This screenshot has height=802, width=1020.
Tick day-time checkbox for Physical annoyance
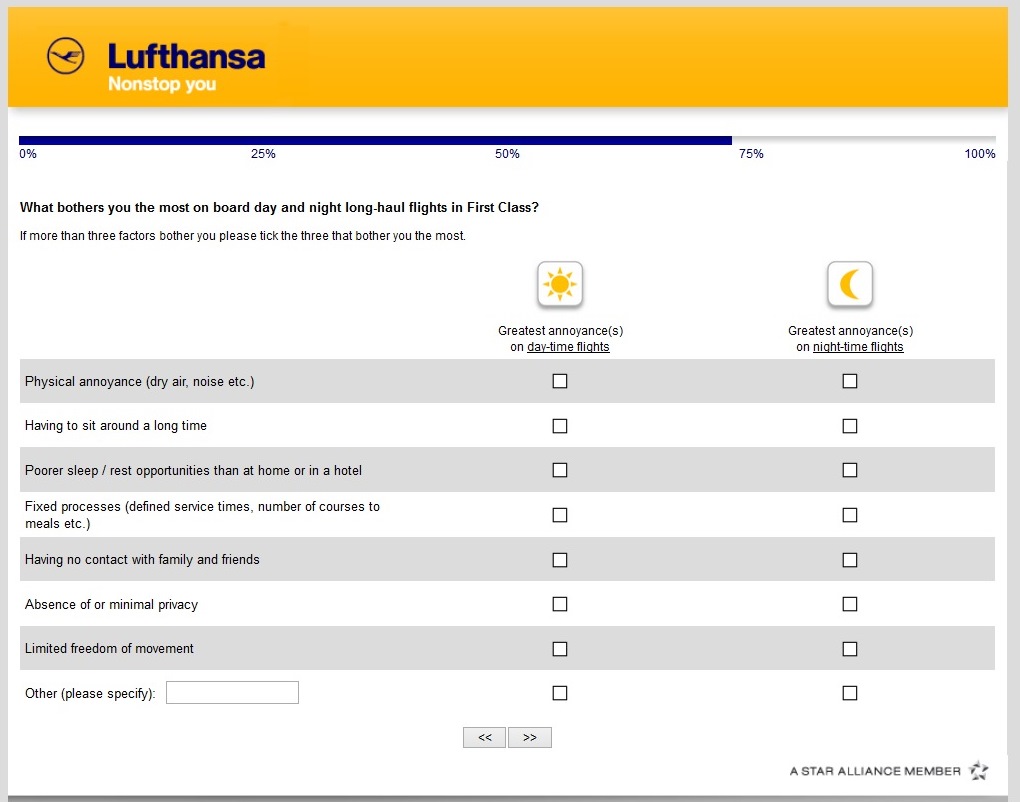click(x=560, y=381)
